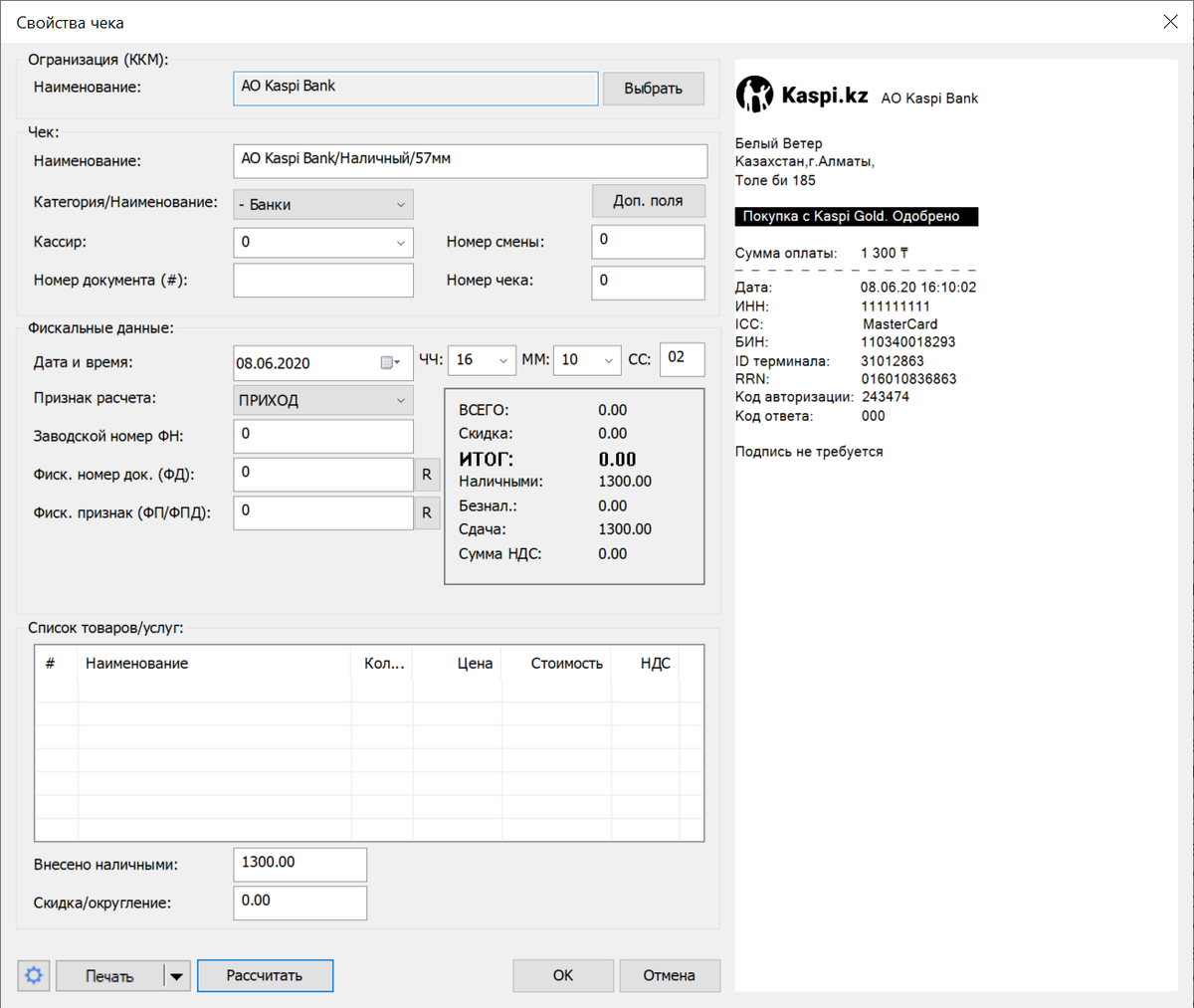Screen dimensions: 1194x1008
Task: Expand the Признак расчета dropdown
Action: tap(401, 400)
